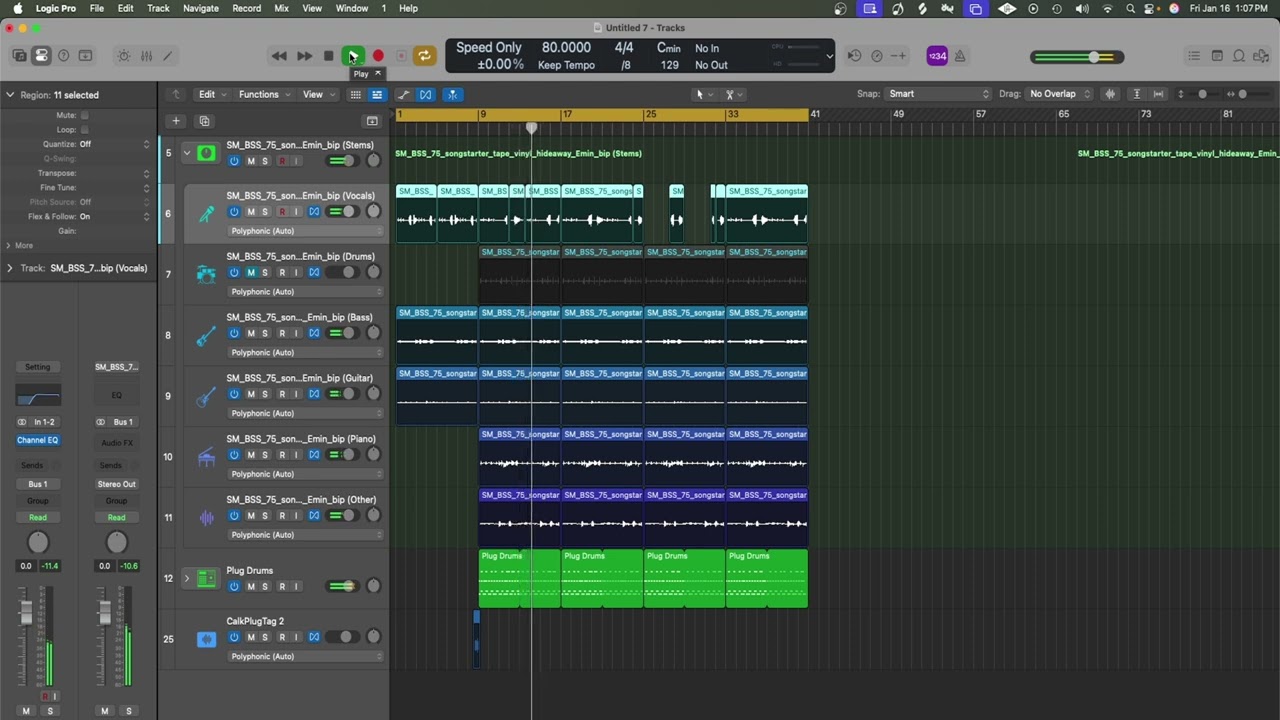The width and height of the screenshot is (1280, 720).
Task: Toggle the yellow Cycle loop button
Action: pyautogui.click(x=424, y=56)
